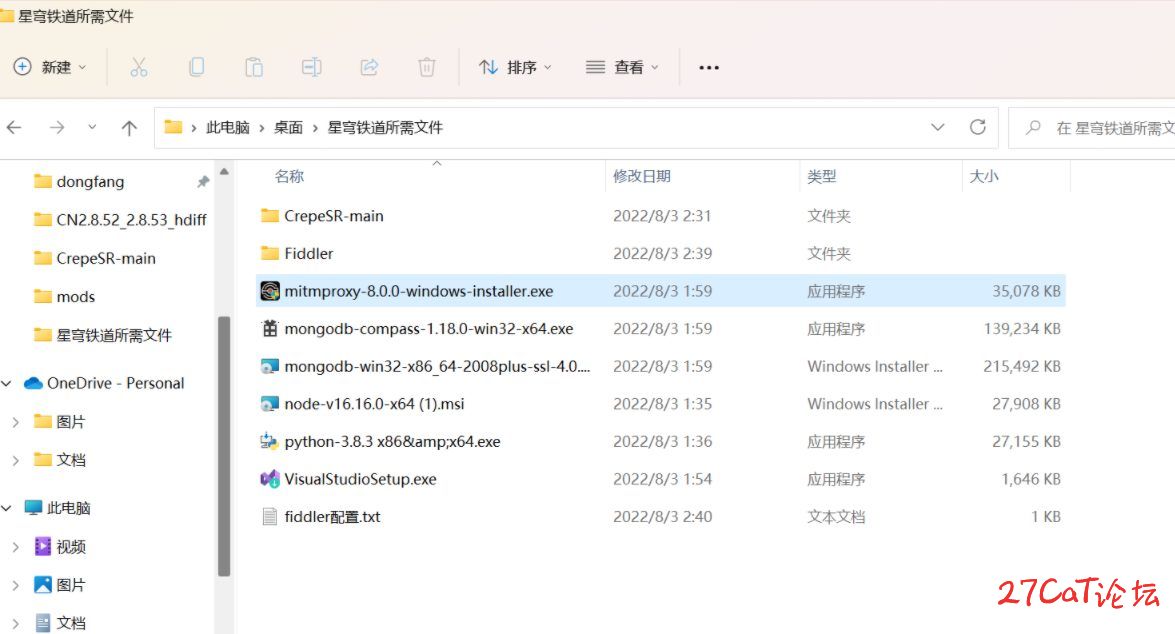
Task: Click the 35,078 KB size cell
Action: (1026, 291)
